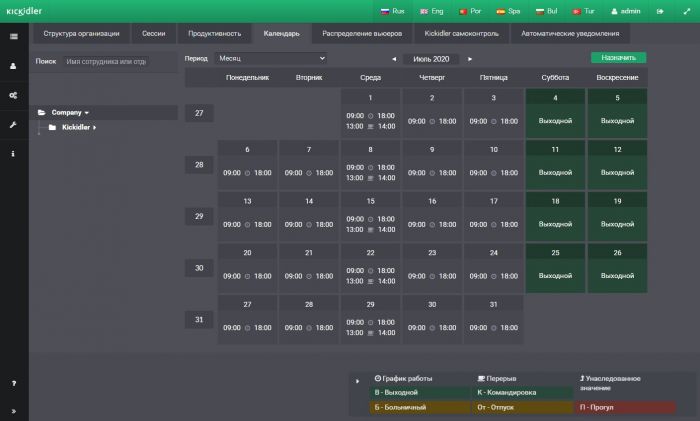
Task: Open the help question mark icon
Action: click(x=14, y=383)
